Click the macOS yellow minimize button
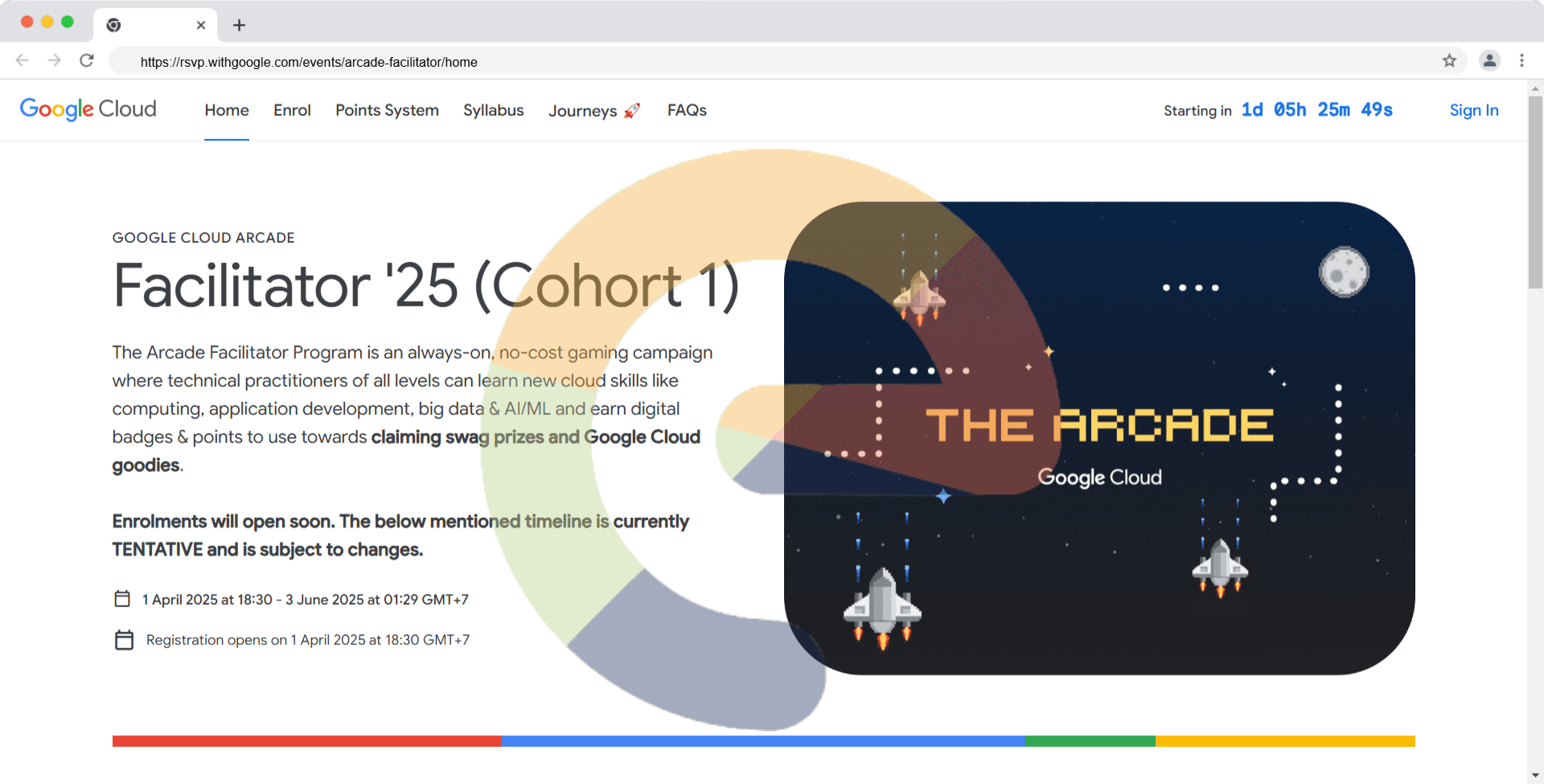The width and height of the screenshot is (1544, 784). [x=47, y=22]
